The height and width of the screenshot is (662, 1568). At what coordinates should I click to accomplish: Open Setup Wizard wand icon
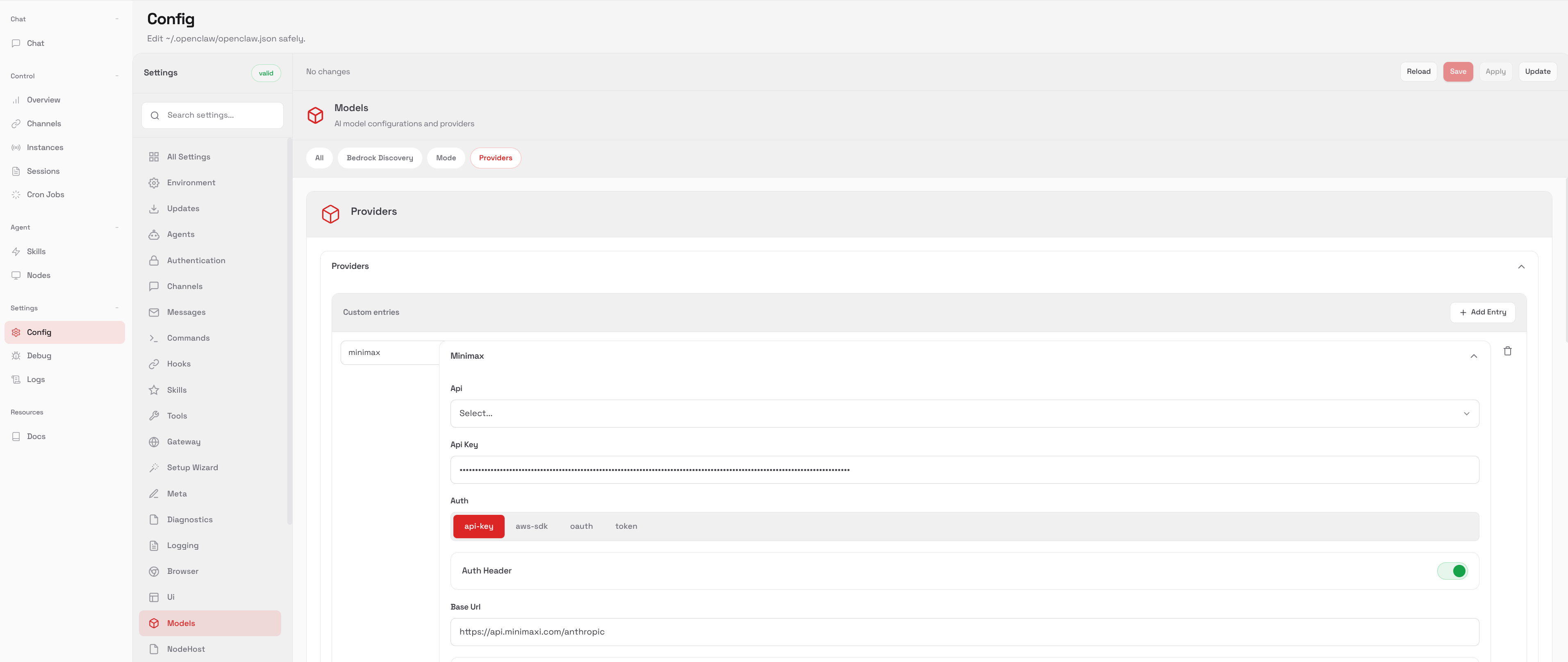154,468
